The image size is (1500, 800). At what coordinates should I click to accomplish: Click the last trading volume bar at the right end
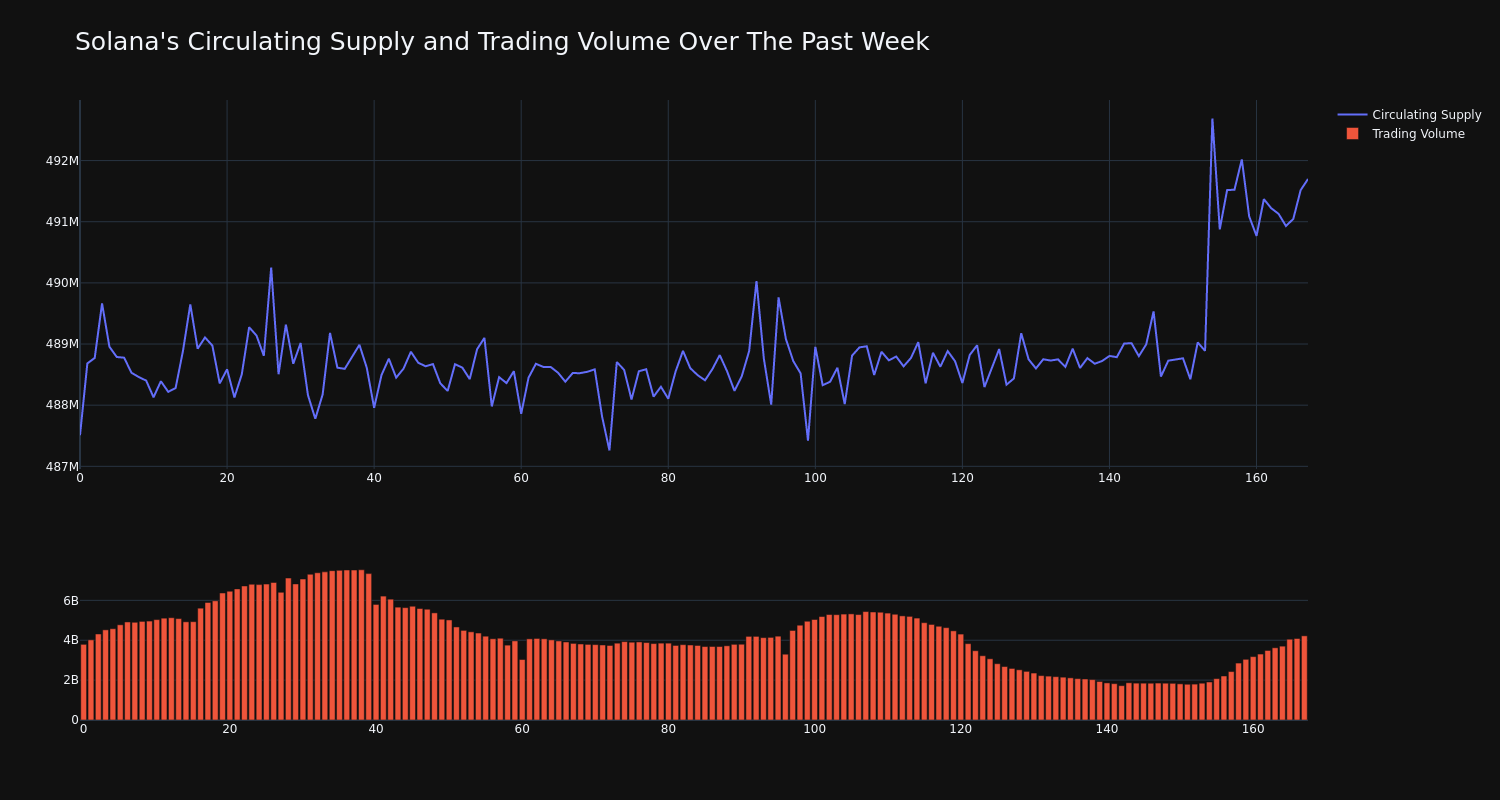(1304, 678)
